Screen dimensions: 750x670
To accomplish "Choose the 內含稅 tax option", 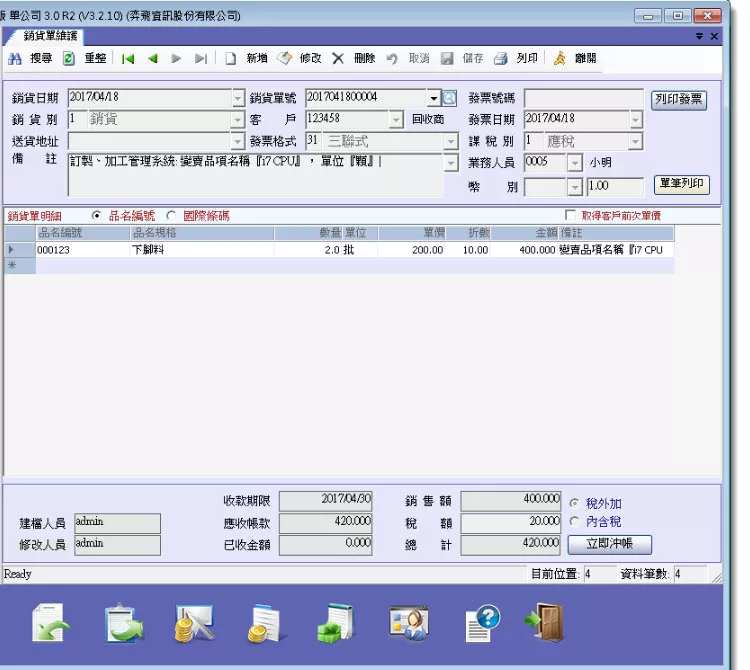I will coord(574,521).
